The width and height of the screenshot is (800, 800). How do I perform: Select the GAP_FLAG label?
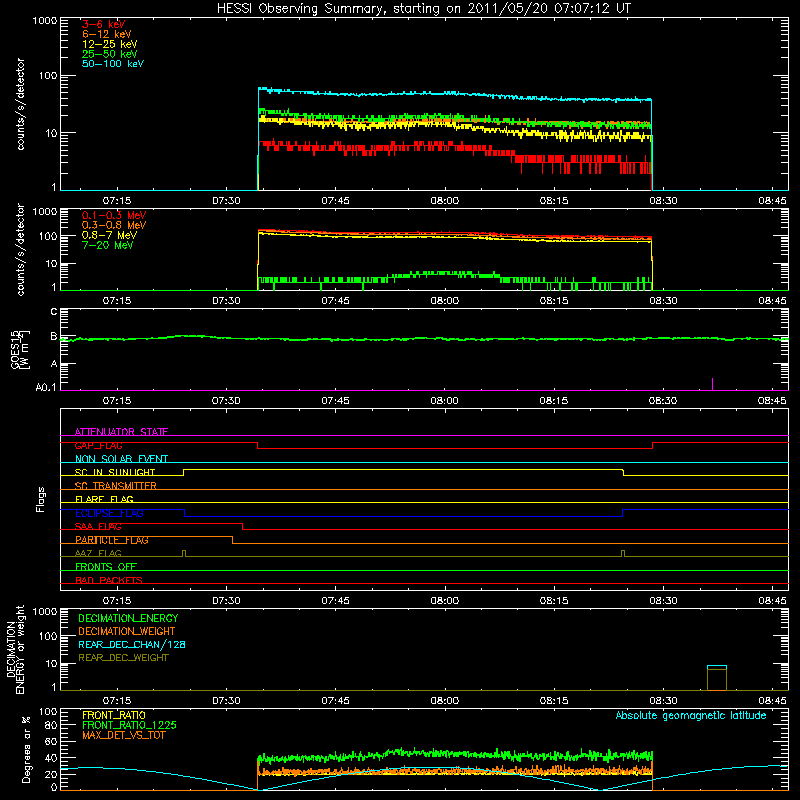pos(98,445)
